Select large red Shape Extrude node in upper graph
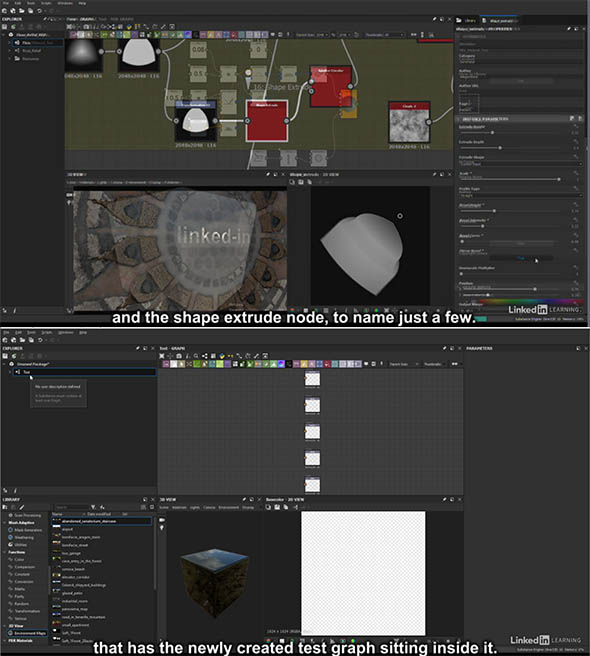 [267, 121]
